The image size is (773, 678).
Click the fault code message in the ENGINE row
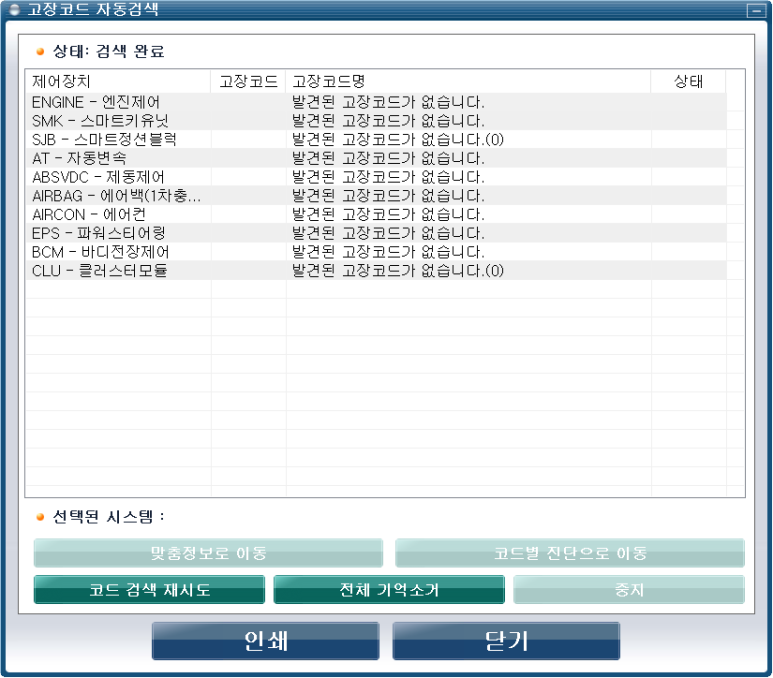pyautogui.click(x=388, y=102)
